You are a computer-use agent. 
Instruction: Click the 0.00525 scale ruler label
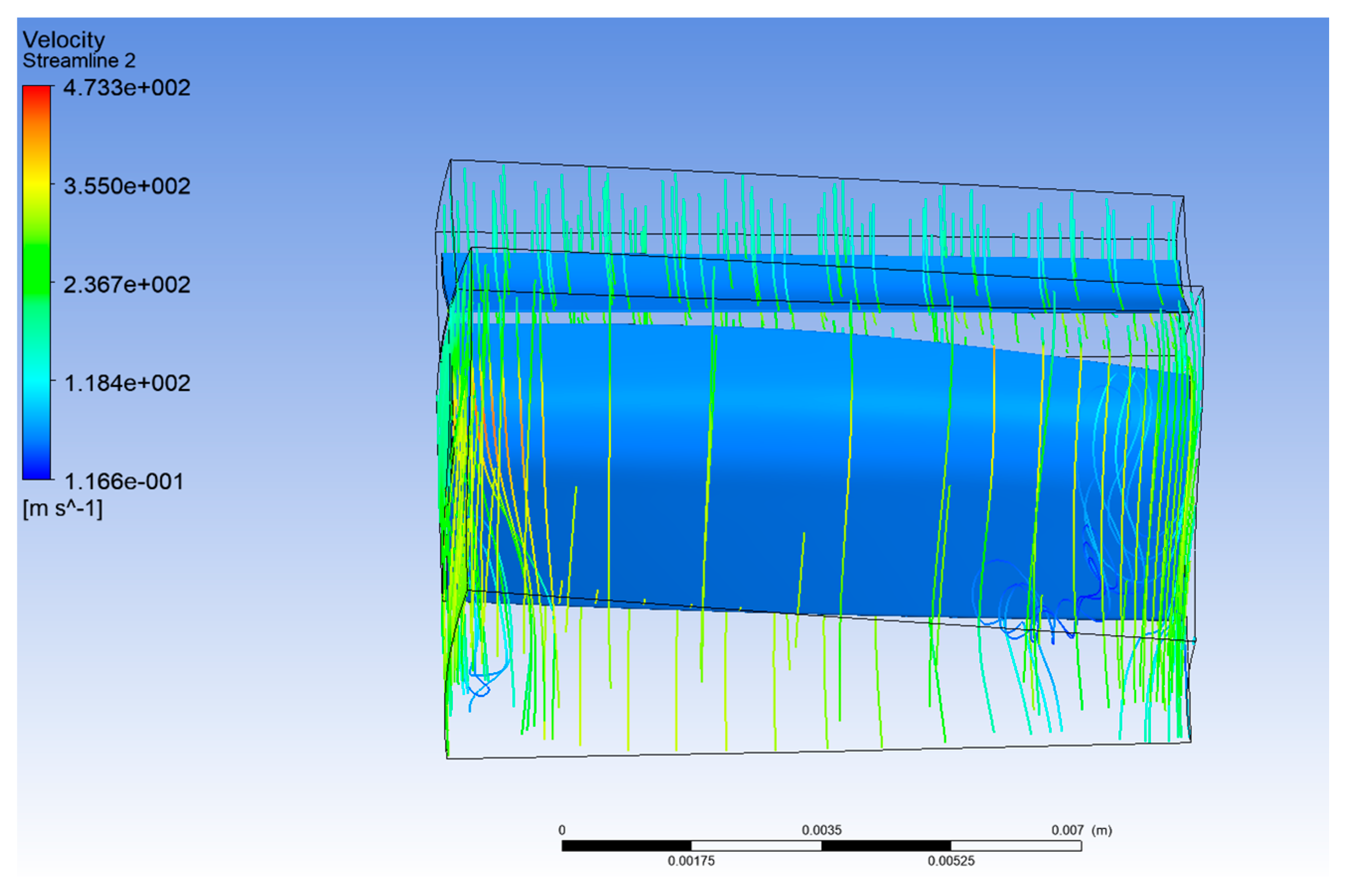click(950, 861)
